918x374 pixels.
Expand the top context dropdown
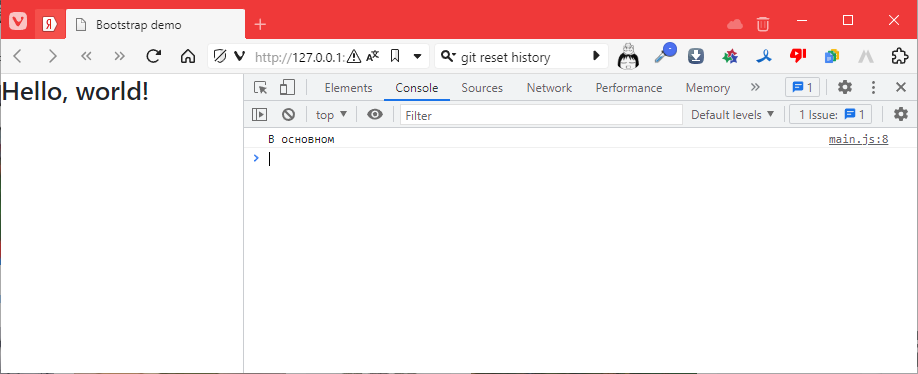[332, 115]
